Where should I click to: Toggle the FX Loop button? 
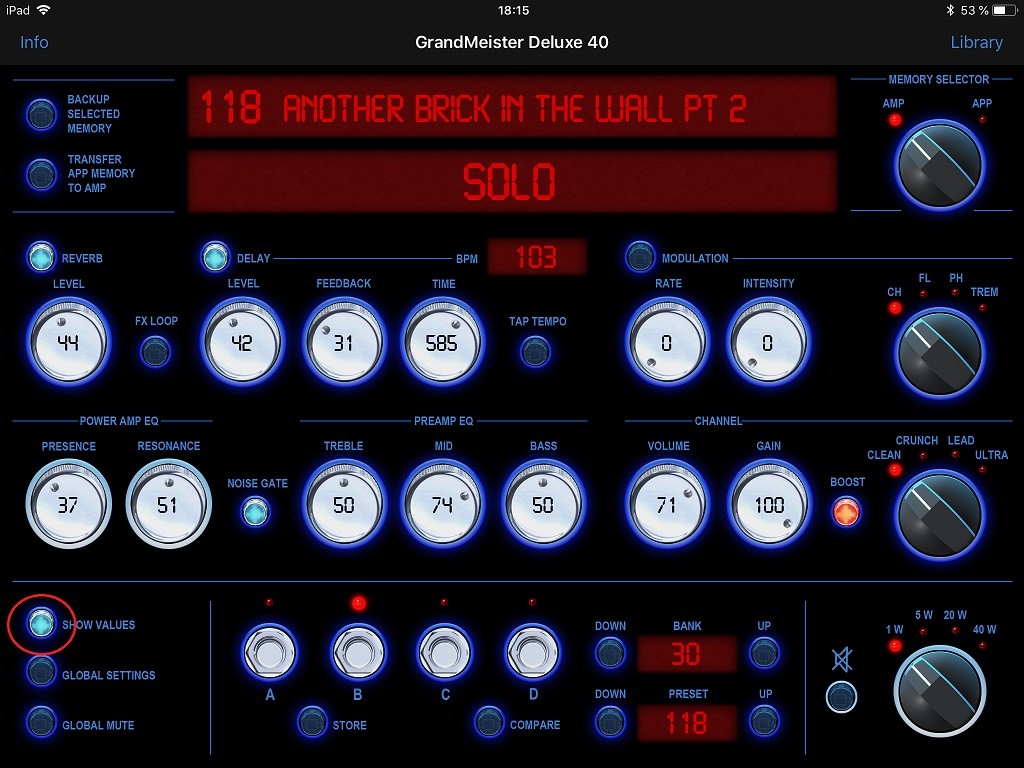[155, 352]
